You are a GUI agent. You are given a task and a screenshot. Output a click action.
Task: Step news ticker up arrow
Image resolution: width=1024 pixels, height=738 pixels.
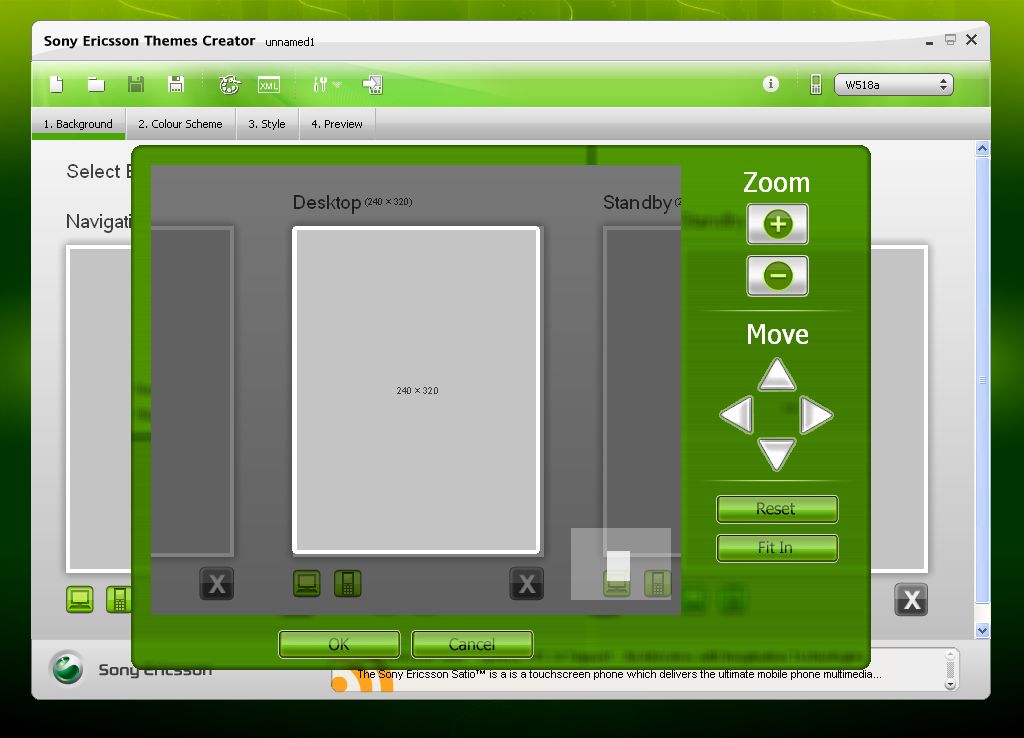click(x=950, y=654)
